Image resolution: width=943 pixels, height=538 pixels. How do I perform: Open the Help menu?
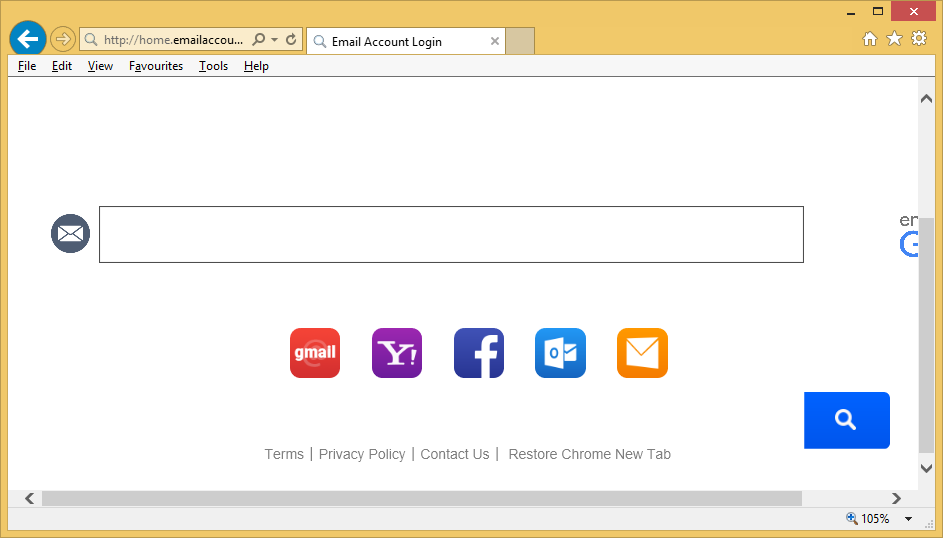click(256, 66)
